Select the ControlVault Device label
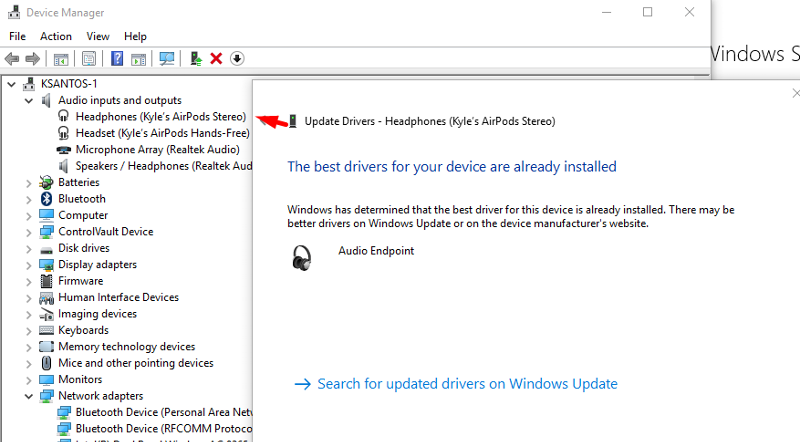The image size is (800, 442). tap(106, 232)
